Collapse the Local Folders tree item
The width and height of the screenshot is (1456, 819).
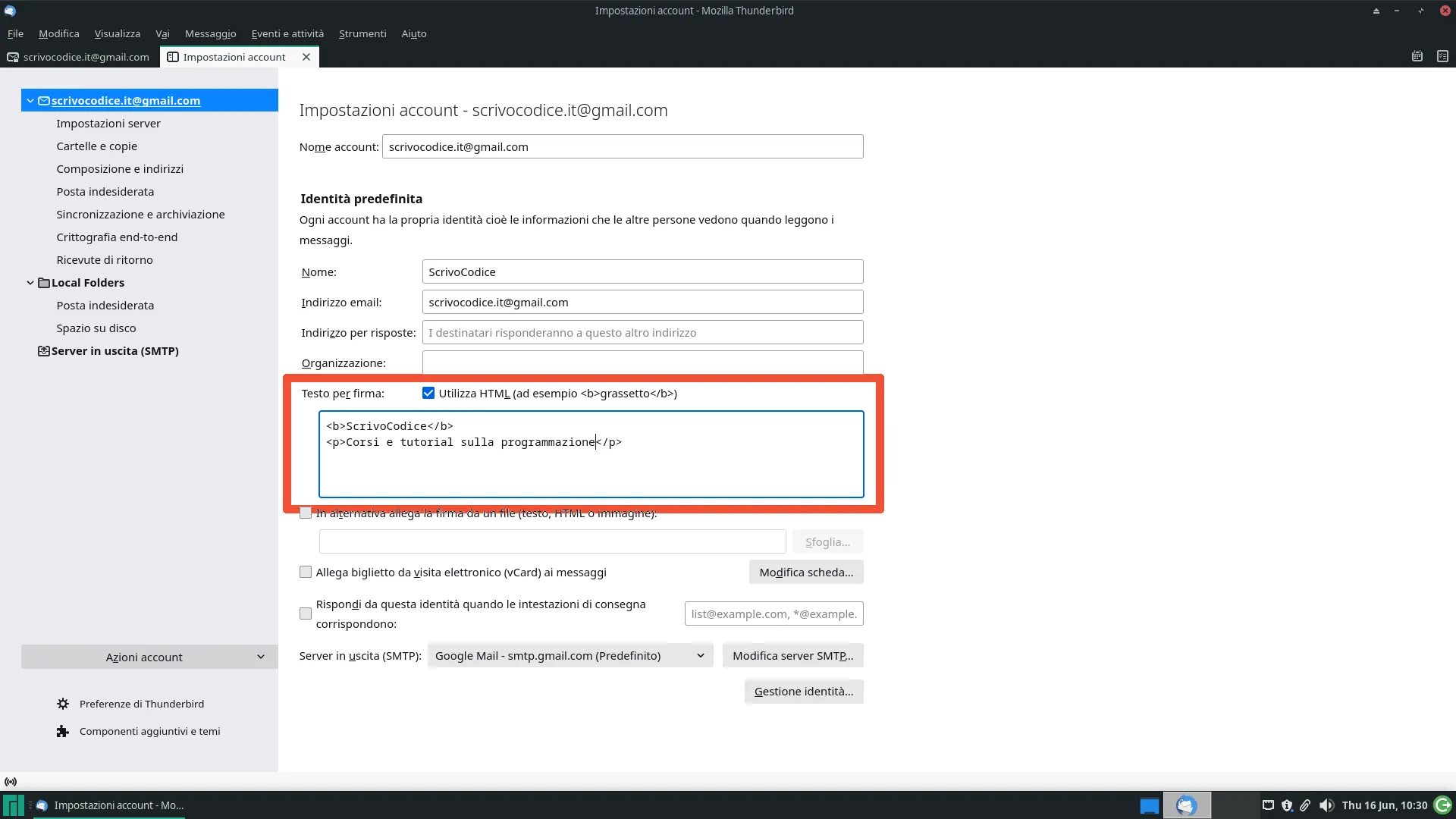[30, 282]
